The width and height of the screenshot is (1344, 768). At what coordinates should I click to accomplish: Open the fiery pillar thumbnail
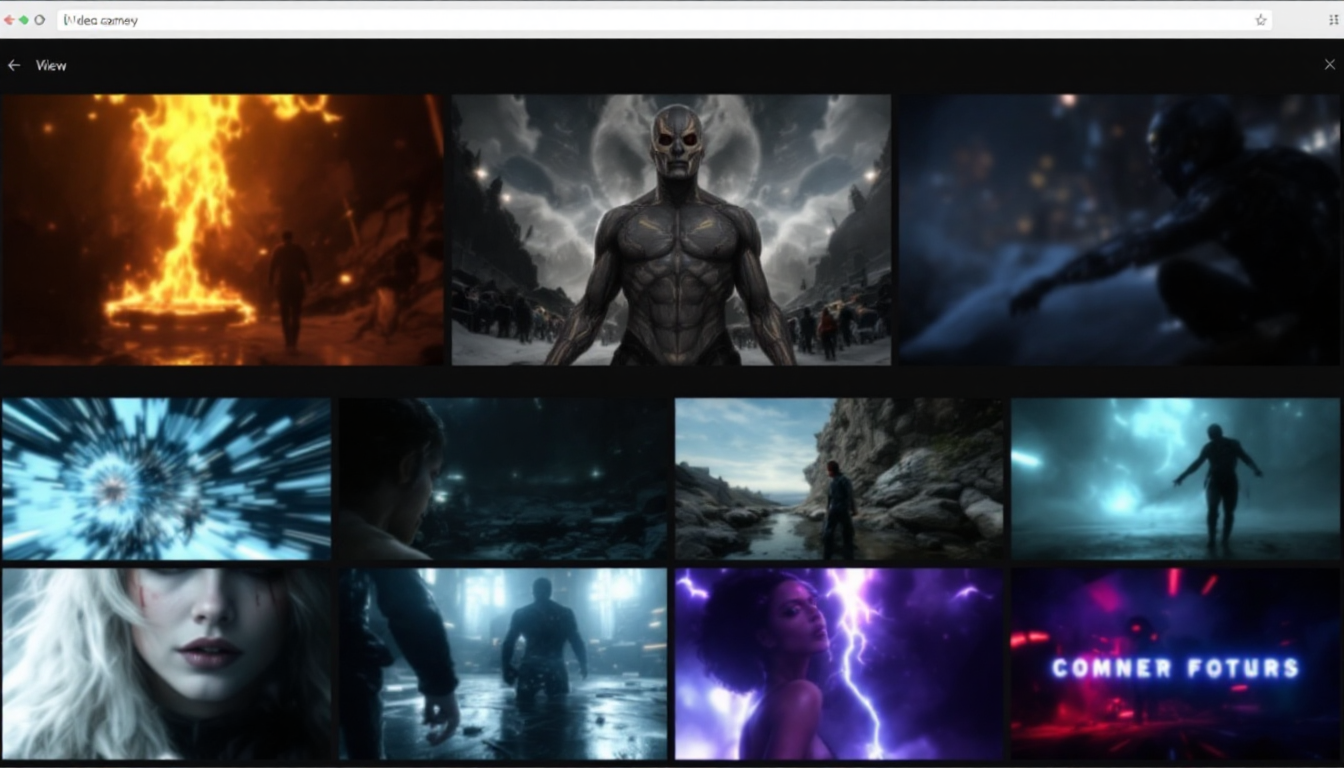(222, 228)
